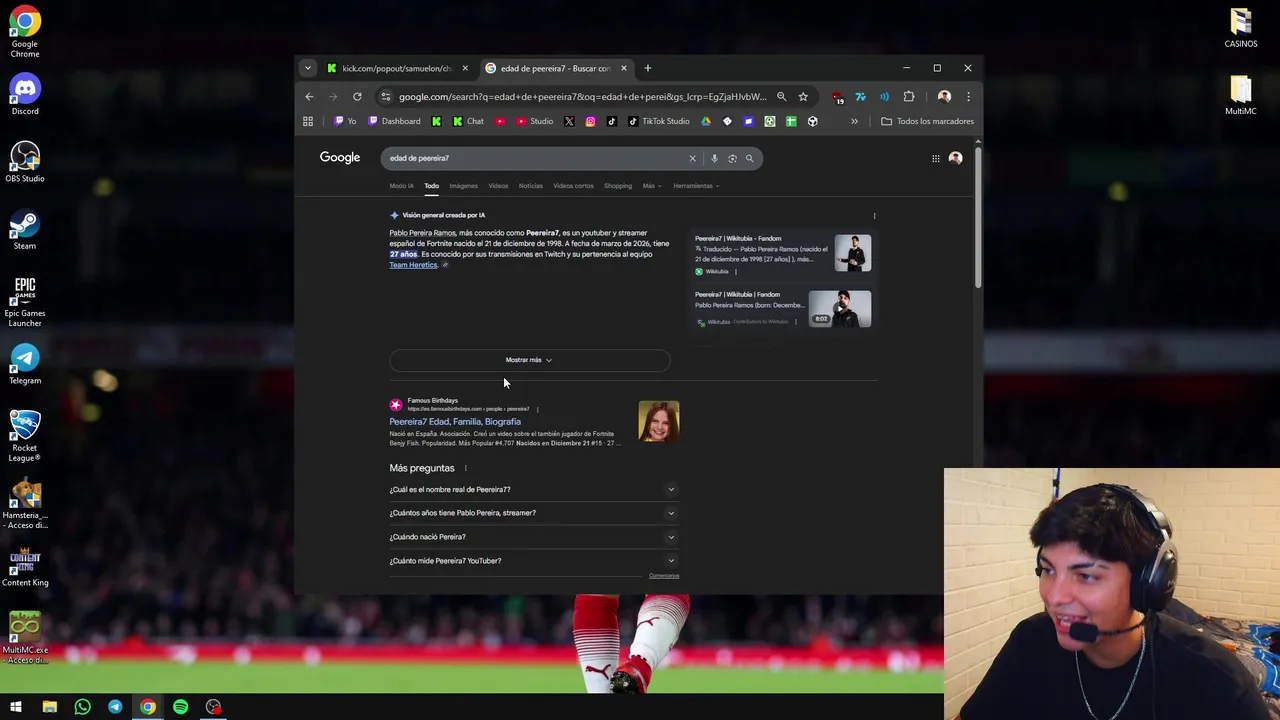
Task: Expand ¿Cuánto mide Peereira7 YouTuber?
Action: coord(534,561)
